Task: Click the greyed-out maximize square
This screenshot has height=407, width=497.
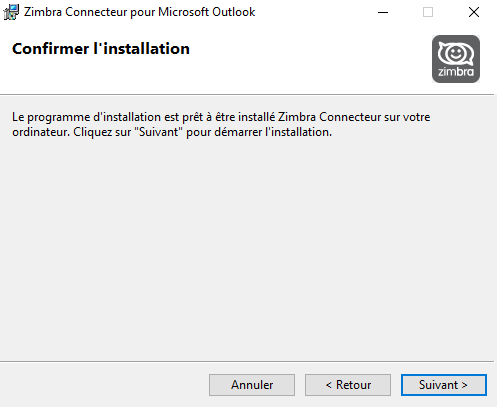Action: pyautogui.click(x=428, y=12)
